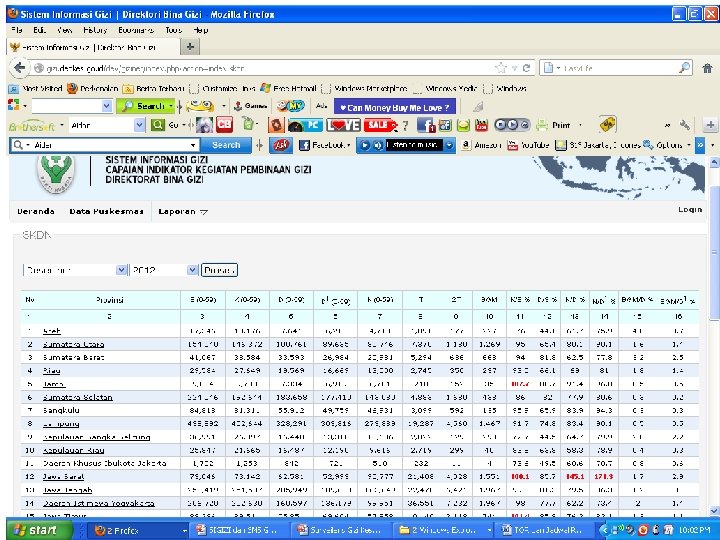
Task: Click the browser address bar
Action: pyautogui.click(x=250, y=68)
